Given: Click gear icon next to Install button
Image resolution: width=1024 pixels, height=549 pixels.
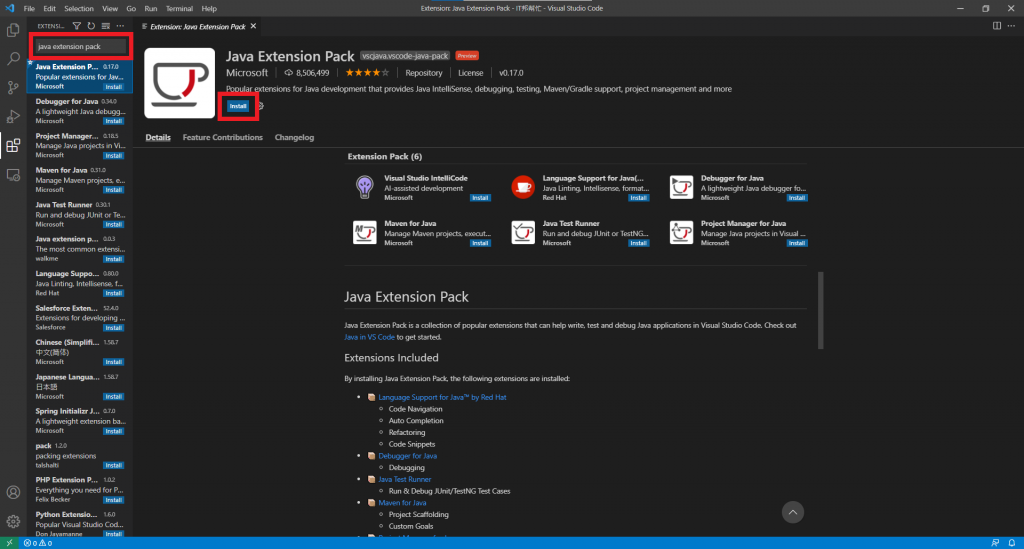Looking at the screenshot, I should tap(260, 106).
